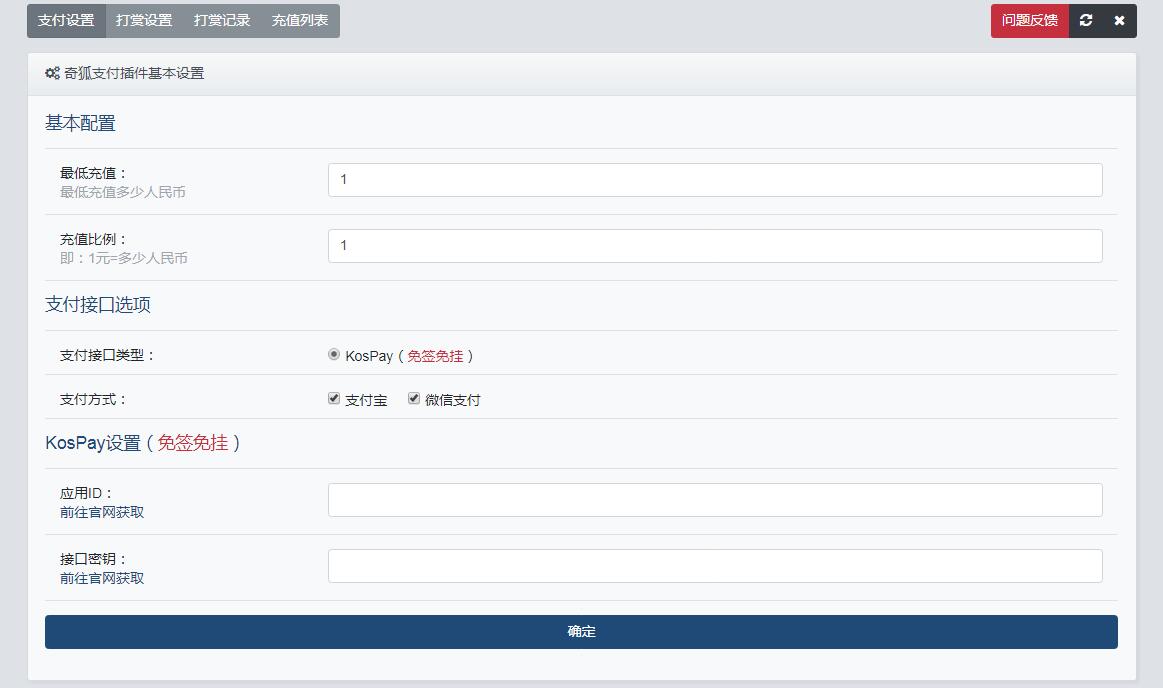This screenshot has width=1163, height=688.
Task: Click the 接口密钥 secret key input field
Action: point(715,565)
